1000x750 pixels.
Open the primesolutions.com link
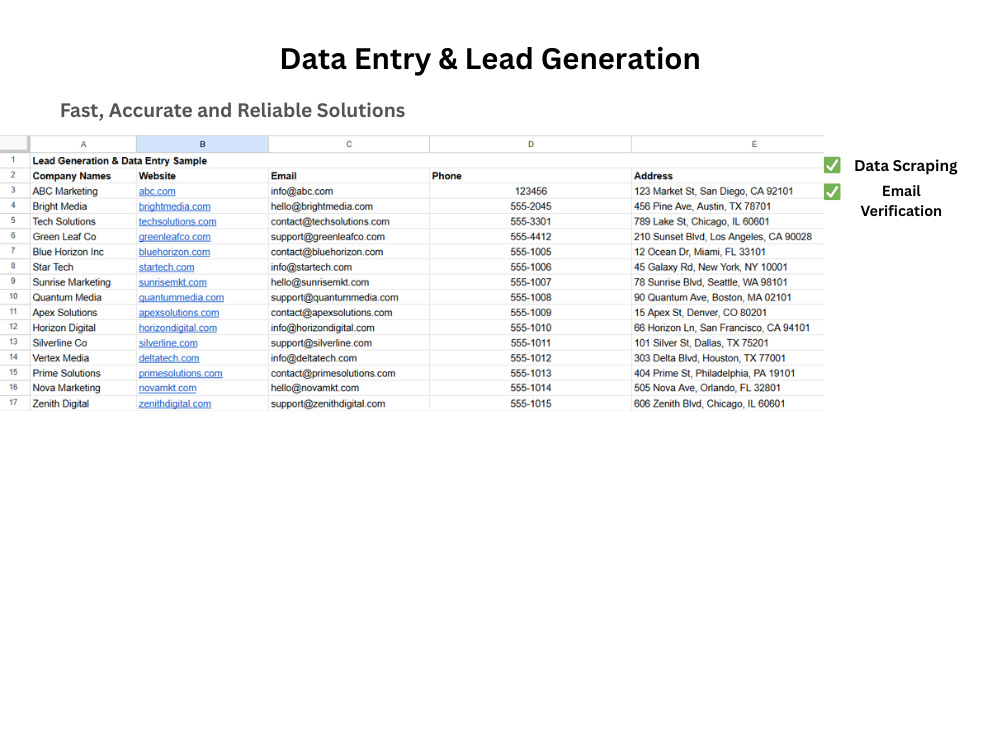tap(180, 374)
